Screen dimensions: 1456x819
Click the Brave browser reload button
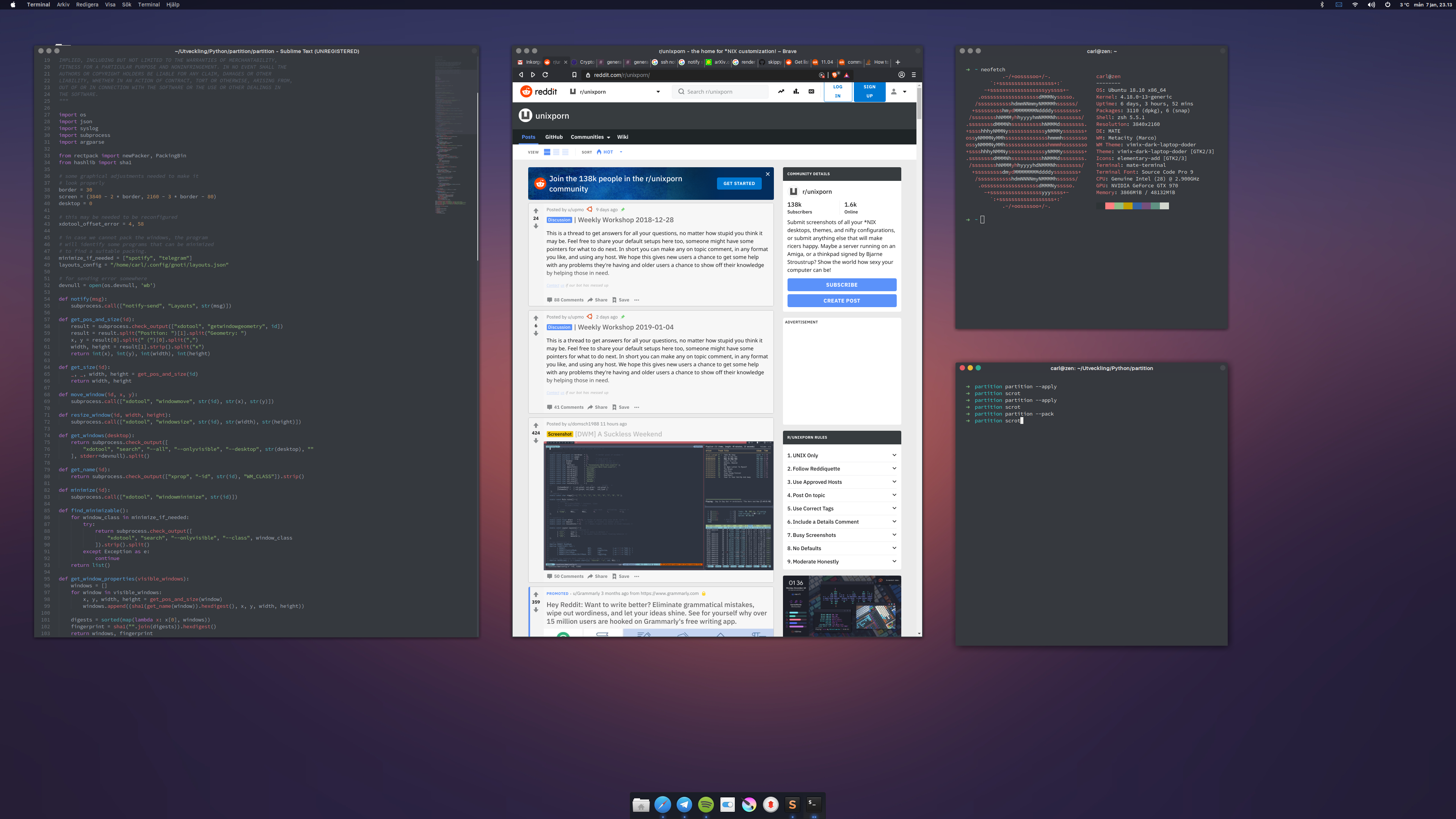pos(546,75)
